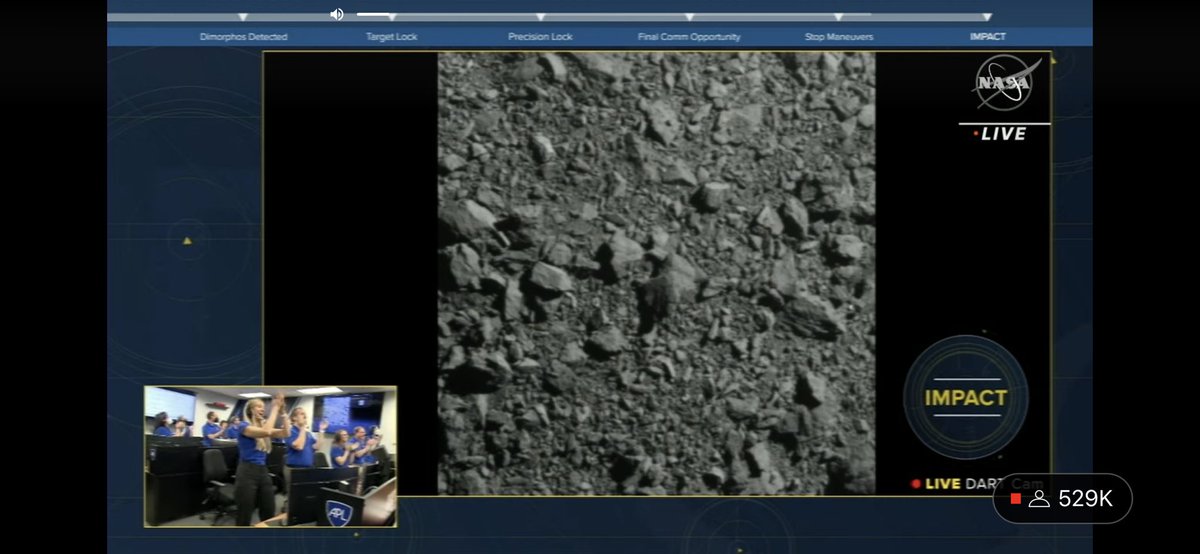Tap the 529K viewer count
The image size is (1200, 554).
coord(1085,499)
